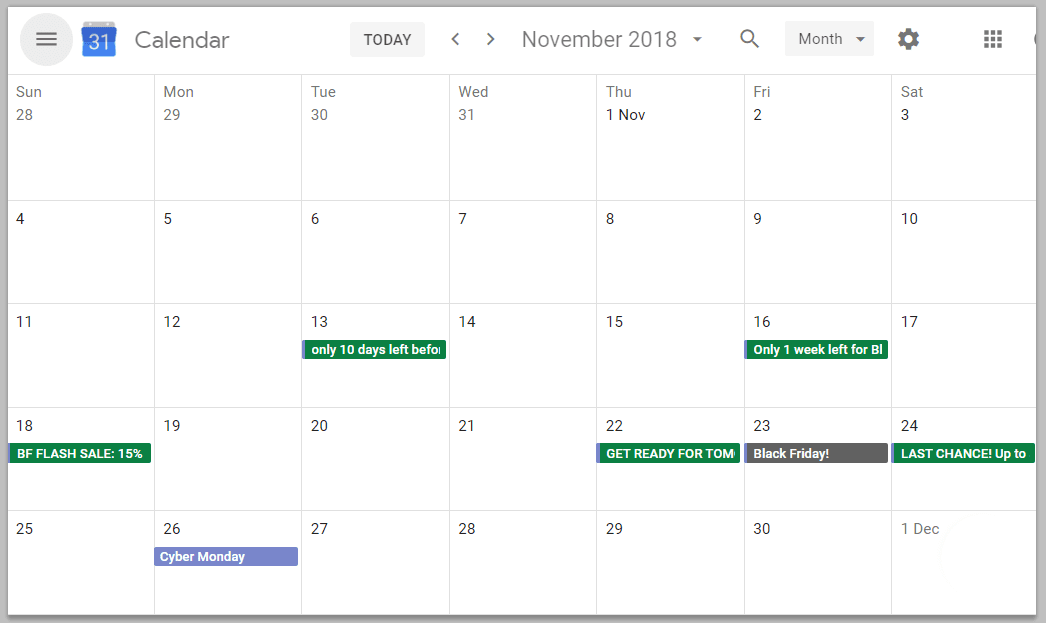Screen dimensions: 1046x623
Task: Expand the November 2018 date picker arrow
Action: (697, 39)
